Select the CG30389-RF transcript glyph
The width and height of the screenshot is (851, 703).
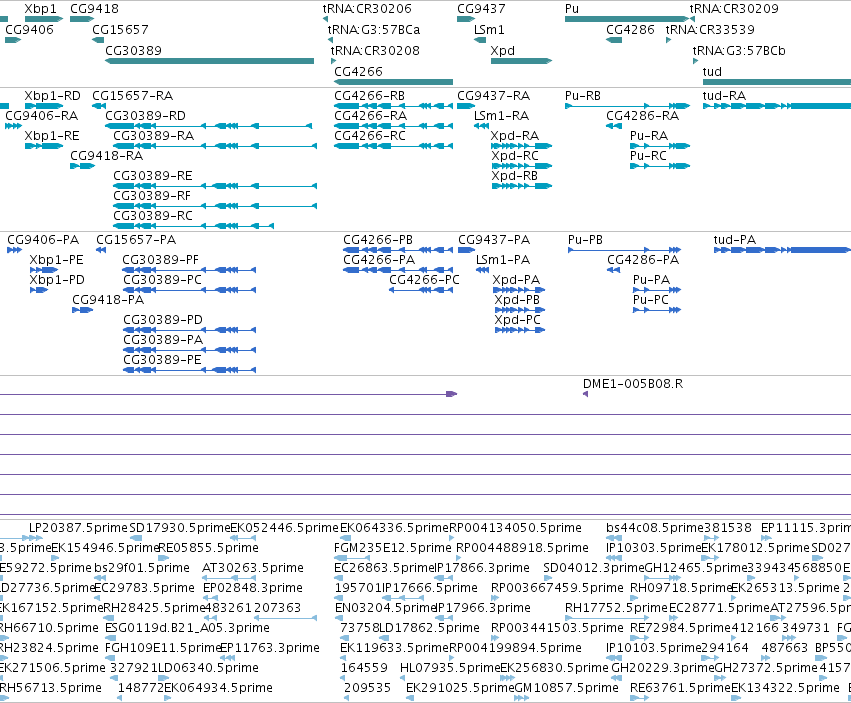coord(215,206)
